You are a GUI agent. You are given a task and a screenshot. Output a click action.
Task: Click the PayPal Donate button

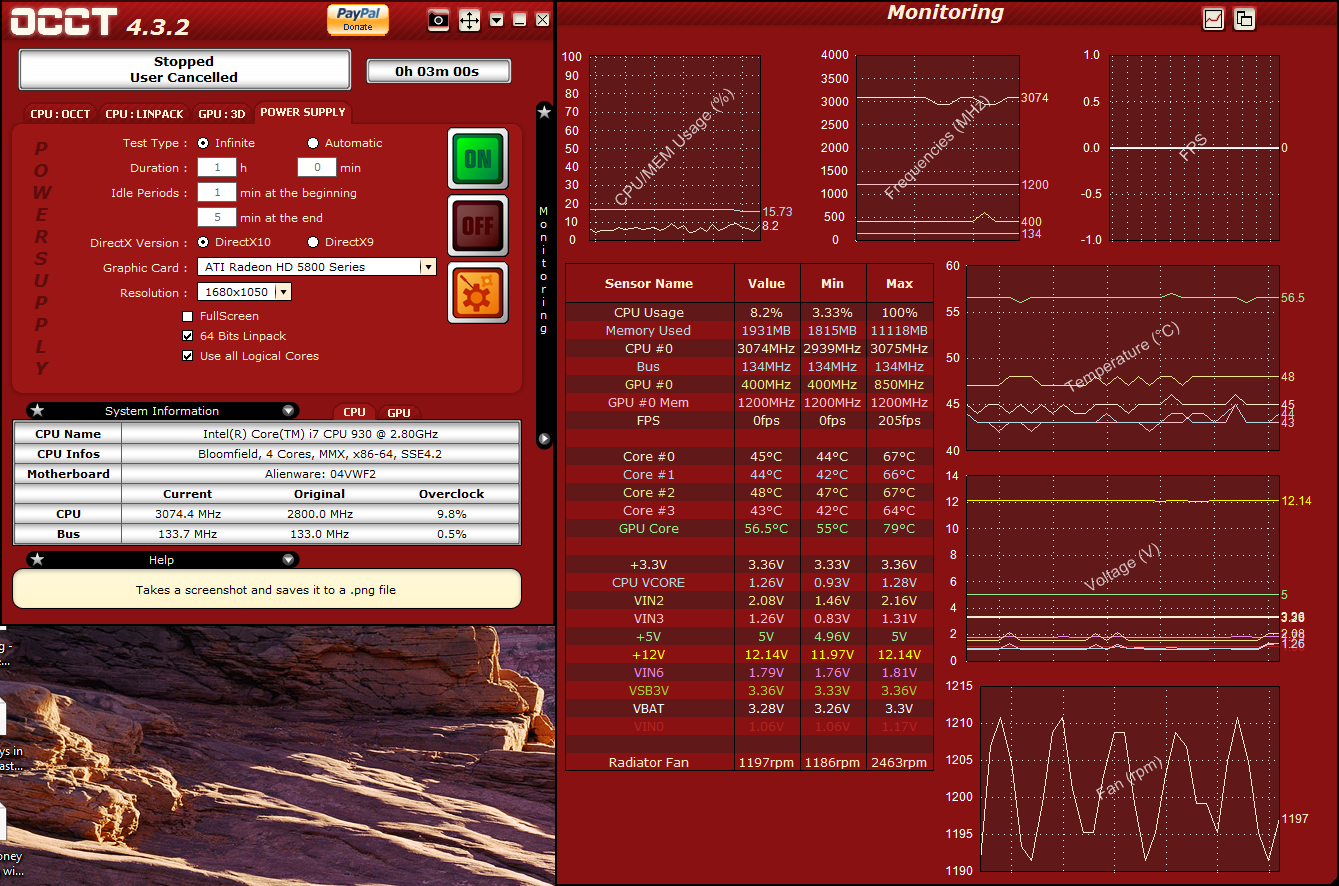pyautogui.click(x=357, y=19)
